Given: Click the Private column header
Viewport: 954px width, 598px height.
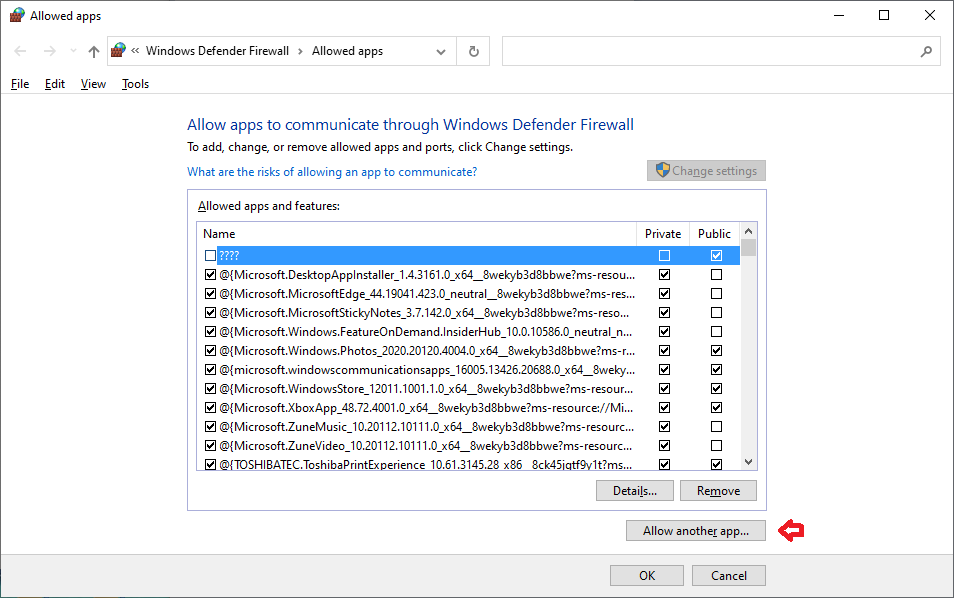Looking at the screenshot, I should click(x=663, y=234).
